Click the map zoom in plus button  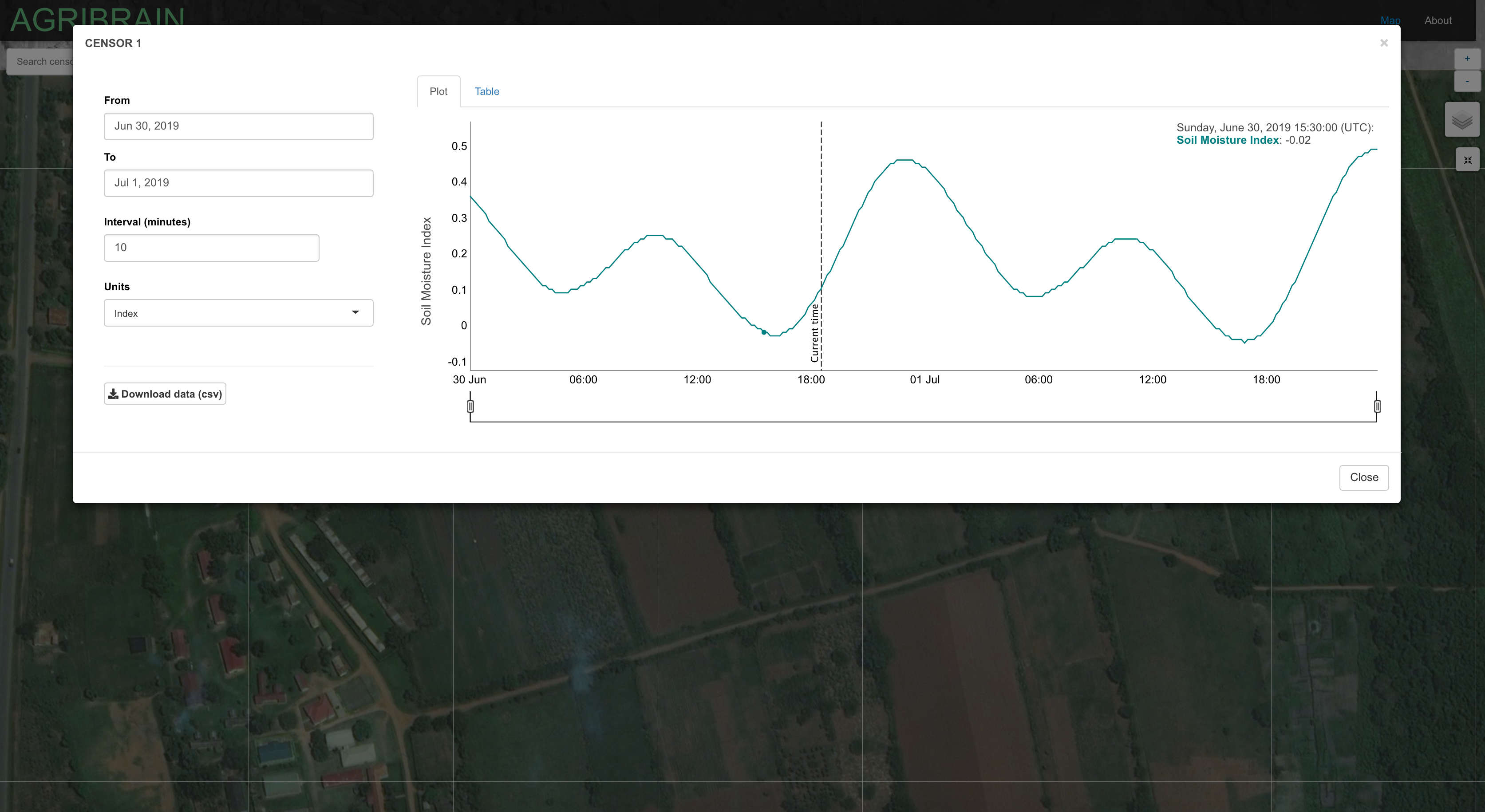tap(1467, 59)
